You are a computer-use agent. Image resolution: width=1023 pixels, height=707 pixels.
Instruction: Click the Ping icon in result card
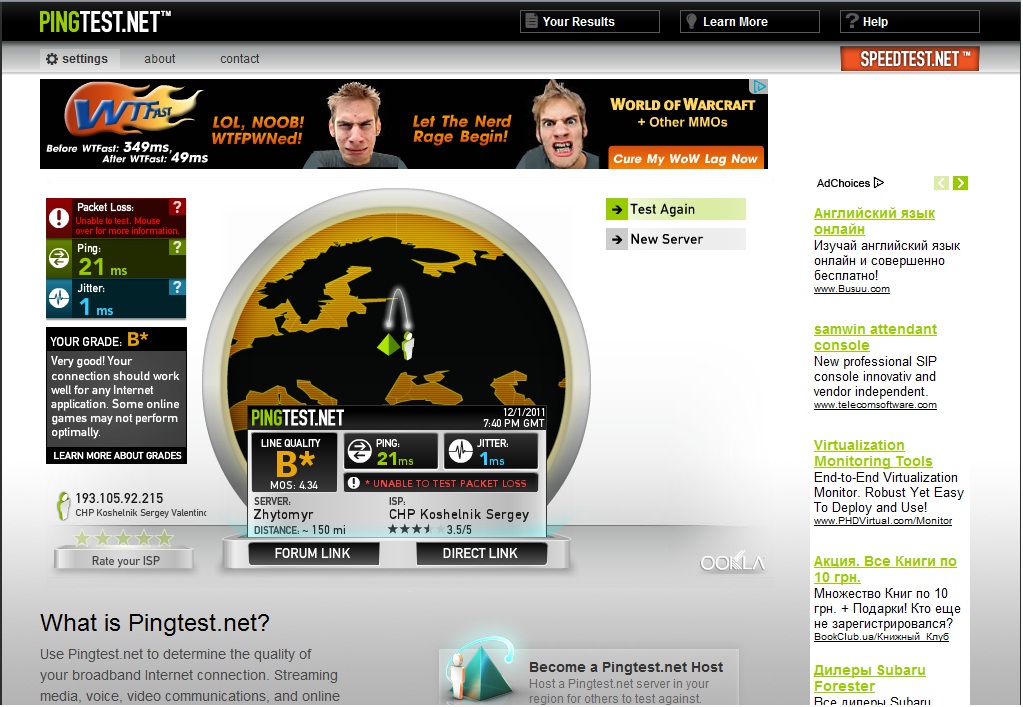click(359, 451)
